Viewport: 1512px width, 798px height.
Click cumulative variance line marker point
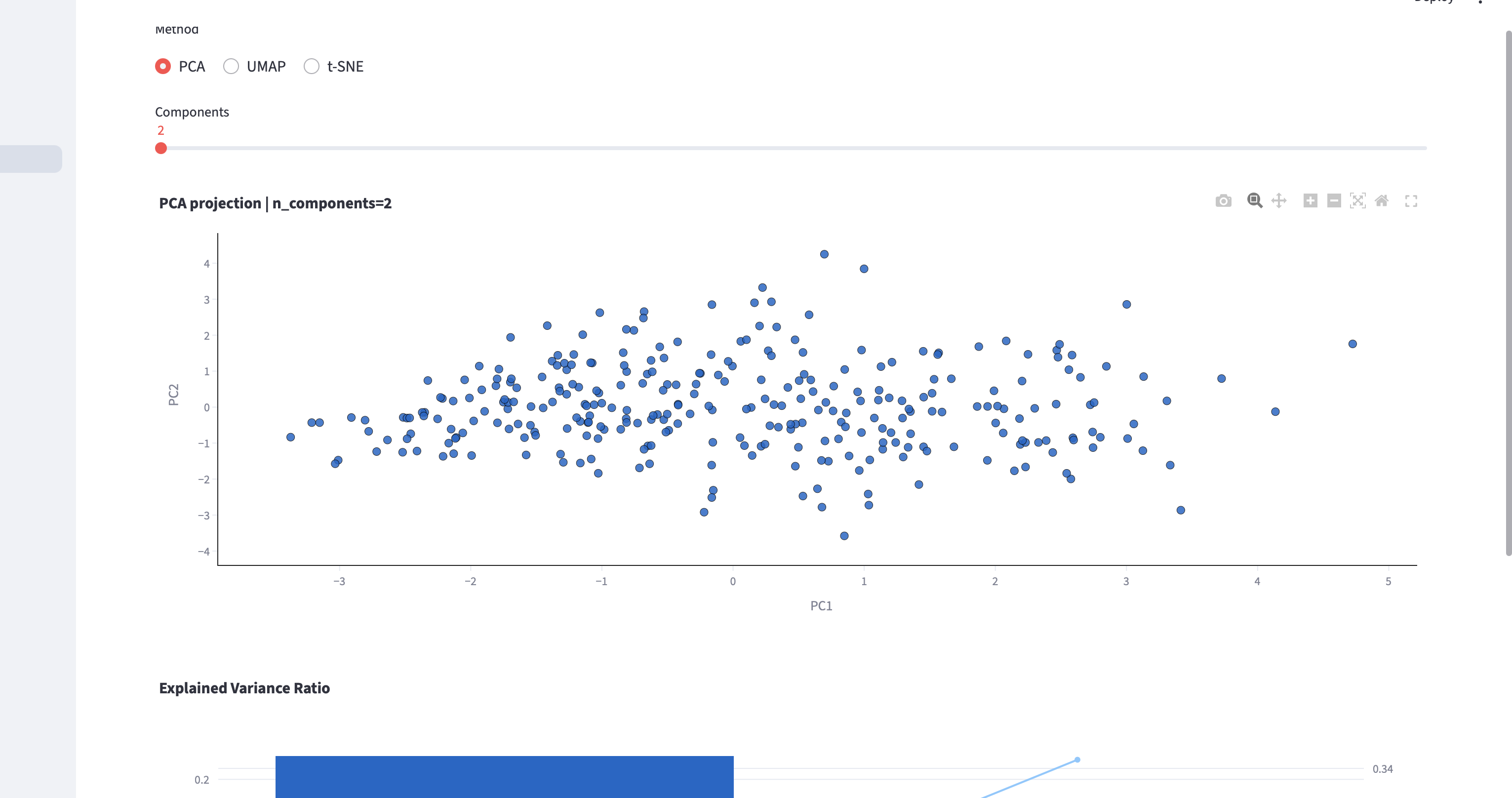pyautogui.click(x=1077, y=760)
